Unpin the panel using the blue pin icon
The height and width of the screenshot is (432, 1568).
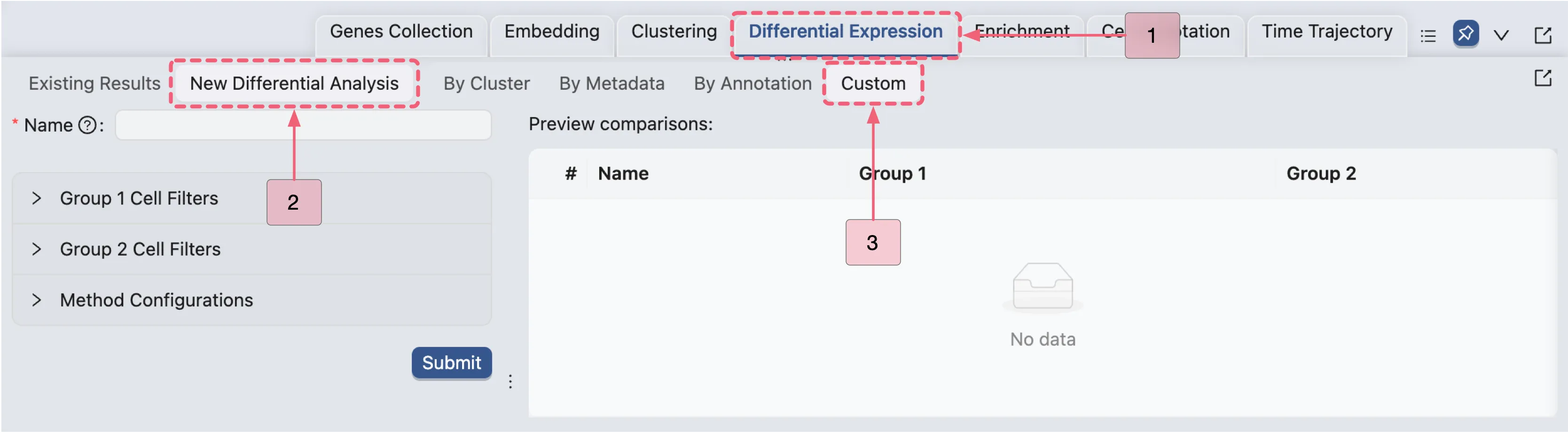[x=1467, y=35]
